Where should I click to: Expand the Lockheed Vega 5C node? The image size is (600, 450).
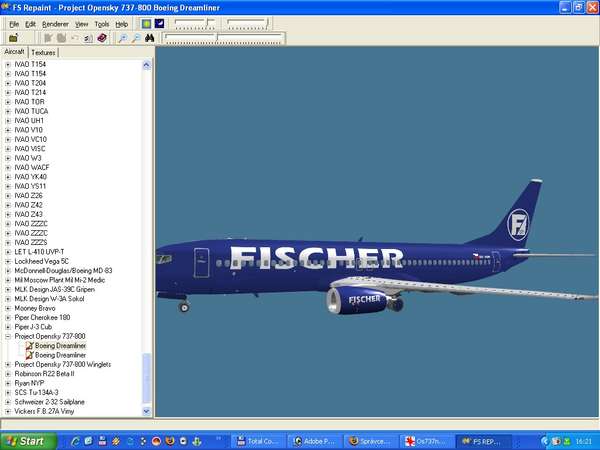click(8, 262)
